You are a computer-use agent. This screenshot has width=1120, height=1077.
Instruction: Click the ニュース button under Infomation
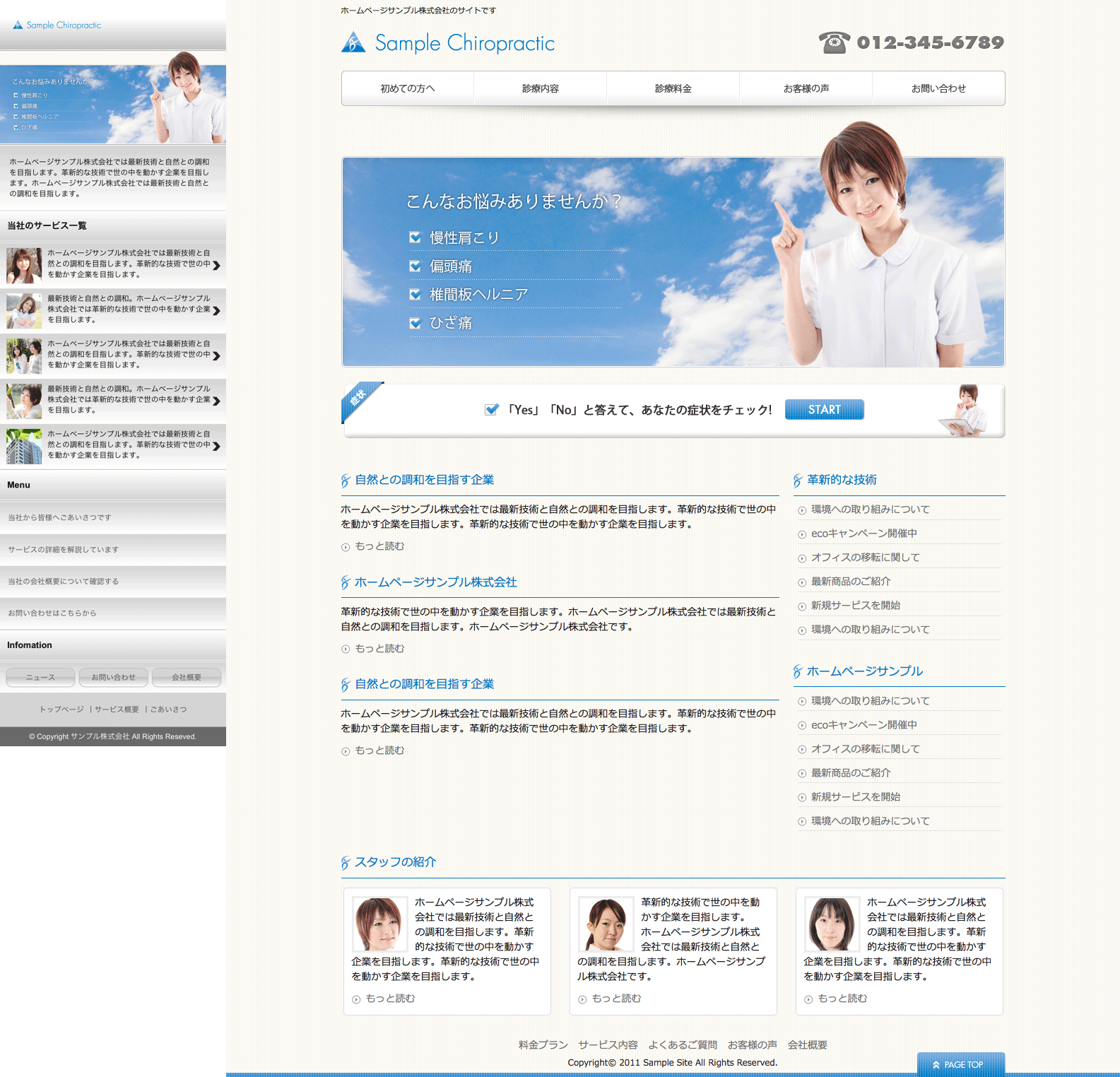(x=40, y=677)
